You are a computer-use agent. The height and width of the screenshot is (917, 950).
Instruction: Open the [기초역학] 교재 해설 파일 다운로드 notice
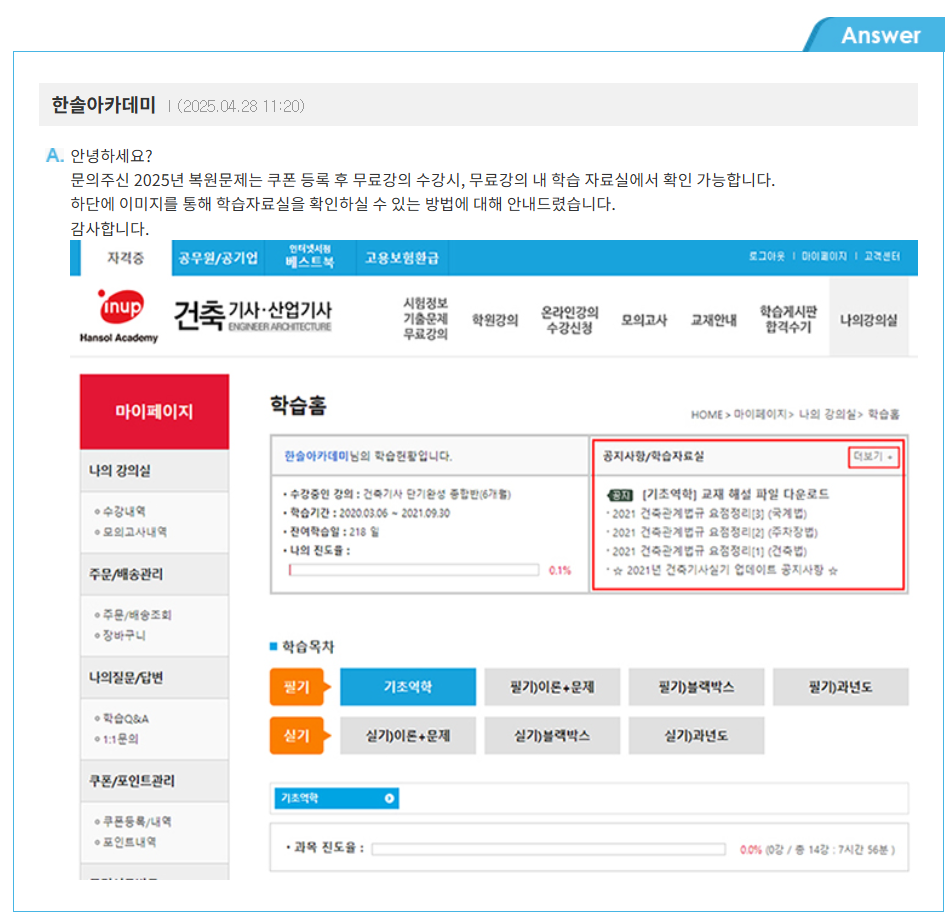point(736,494)
